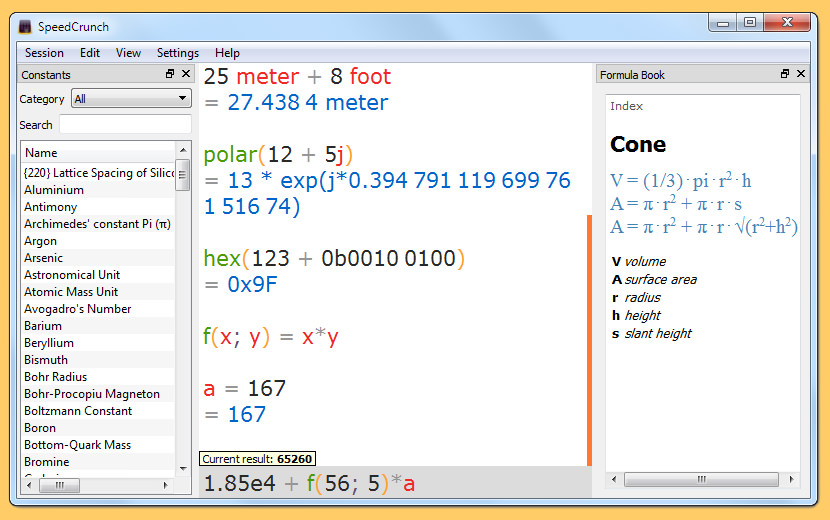Screen dimensions: 830x520
Task: Select the Astronomical Unit constant
Action: click(98, 274)
